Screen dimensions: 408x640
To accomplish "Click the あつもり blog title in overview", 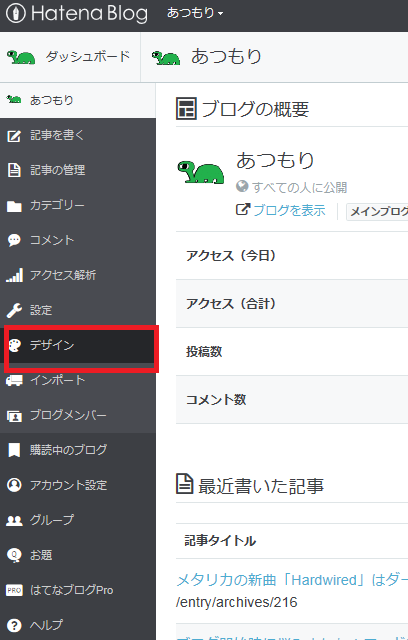I will pyautogui.click(x=275, y=160).
